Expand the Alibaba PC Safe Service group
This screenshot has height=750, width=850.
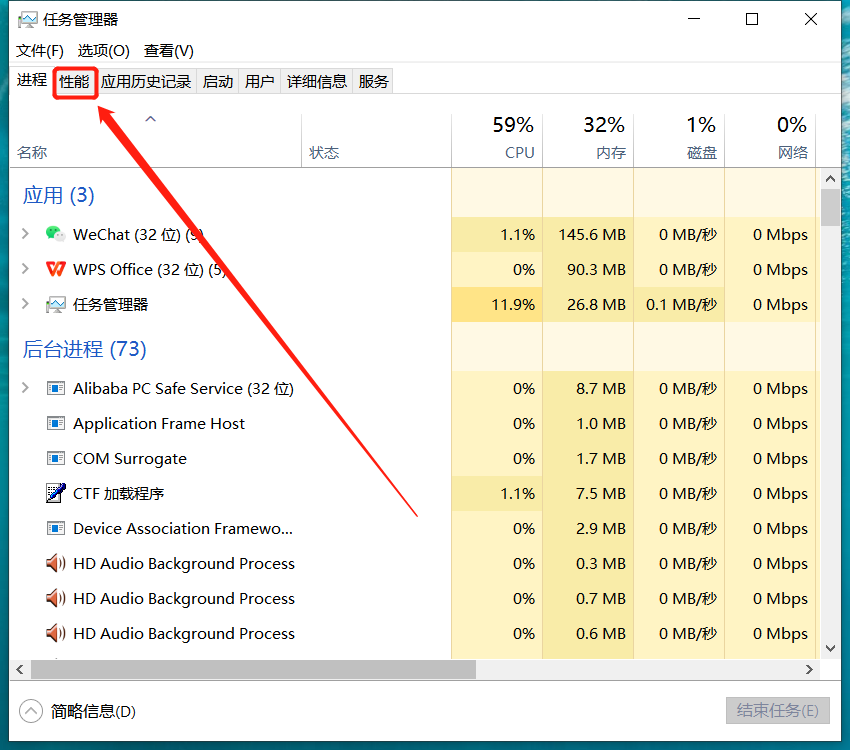point(25,388)
